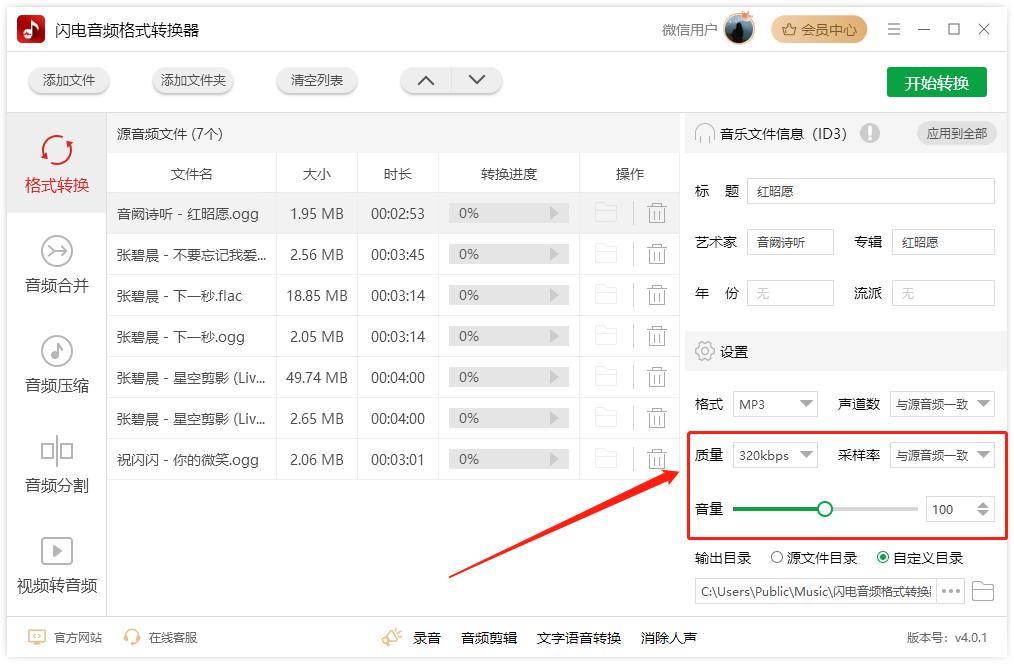1014x664 pixels.
Task: Open the 消除人声 vocal remover
Action: pyautogui.click(x=668, y=637)
